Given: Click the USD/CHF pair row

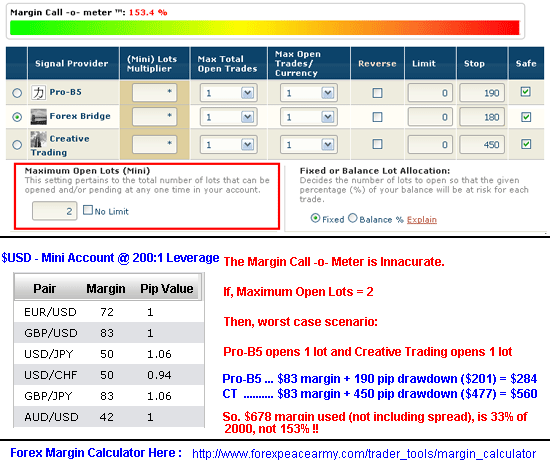Looking at the screenshot, I should coord(109,375).
